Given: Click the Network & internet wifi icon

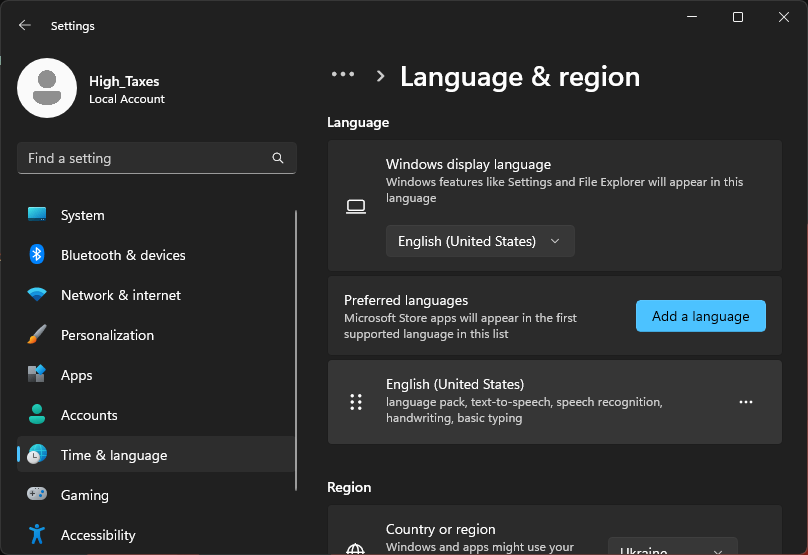Looking at the screenshot, I should pyautogui.click(x=37, y=295).
